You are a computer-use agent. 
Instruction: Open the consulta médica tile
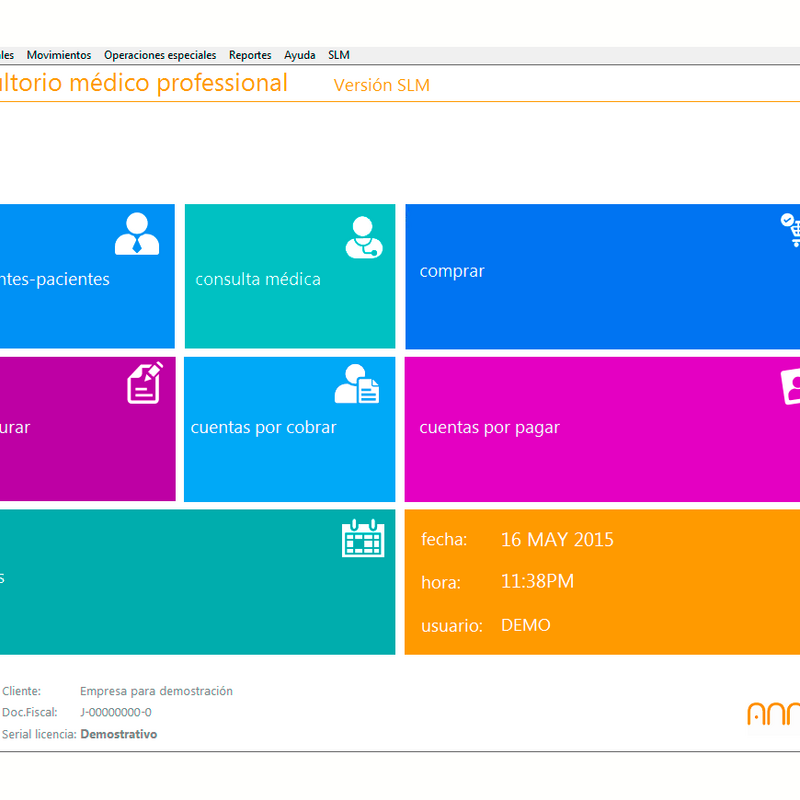pos(290,276)
